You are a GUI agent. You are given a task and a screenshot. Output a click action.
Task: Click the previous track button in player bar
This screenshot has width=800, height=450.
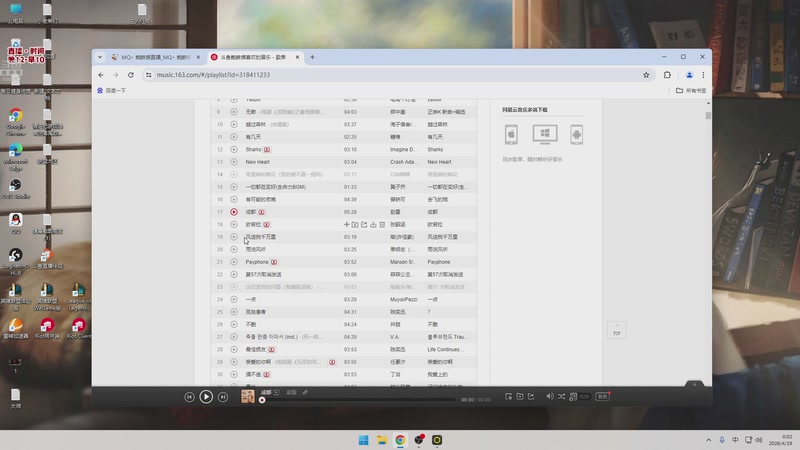[x=189, y=397]
